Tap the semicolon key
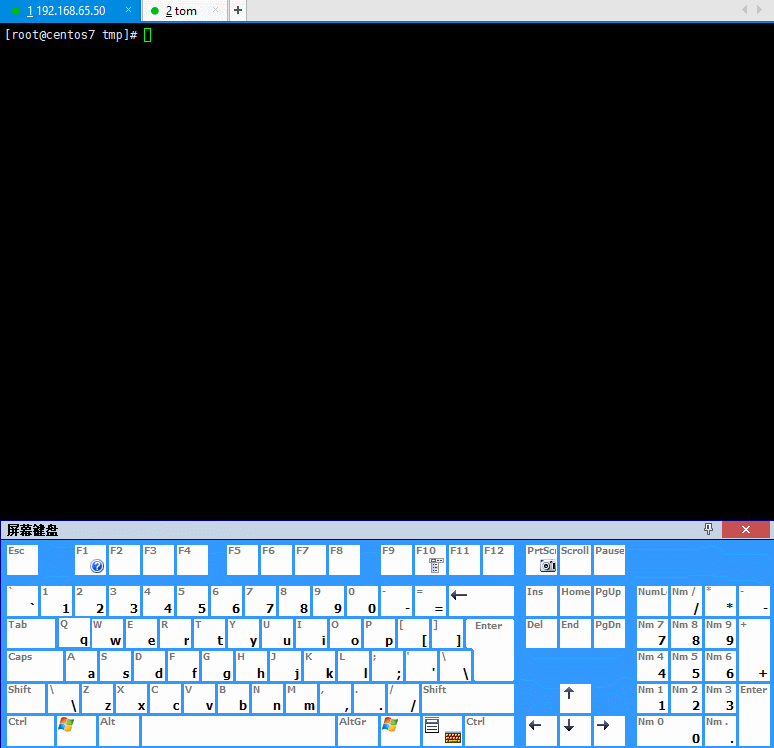The height and width of the screenshot is (748, 774). 387,666
